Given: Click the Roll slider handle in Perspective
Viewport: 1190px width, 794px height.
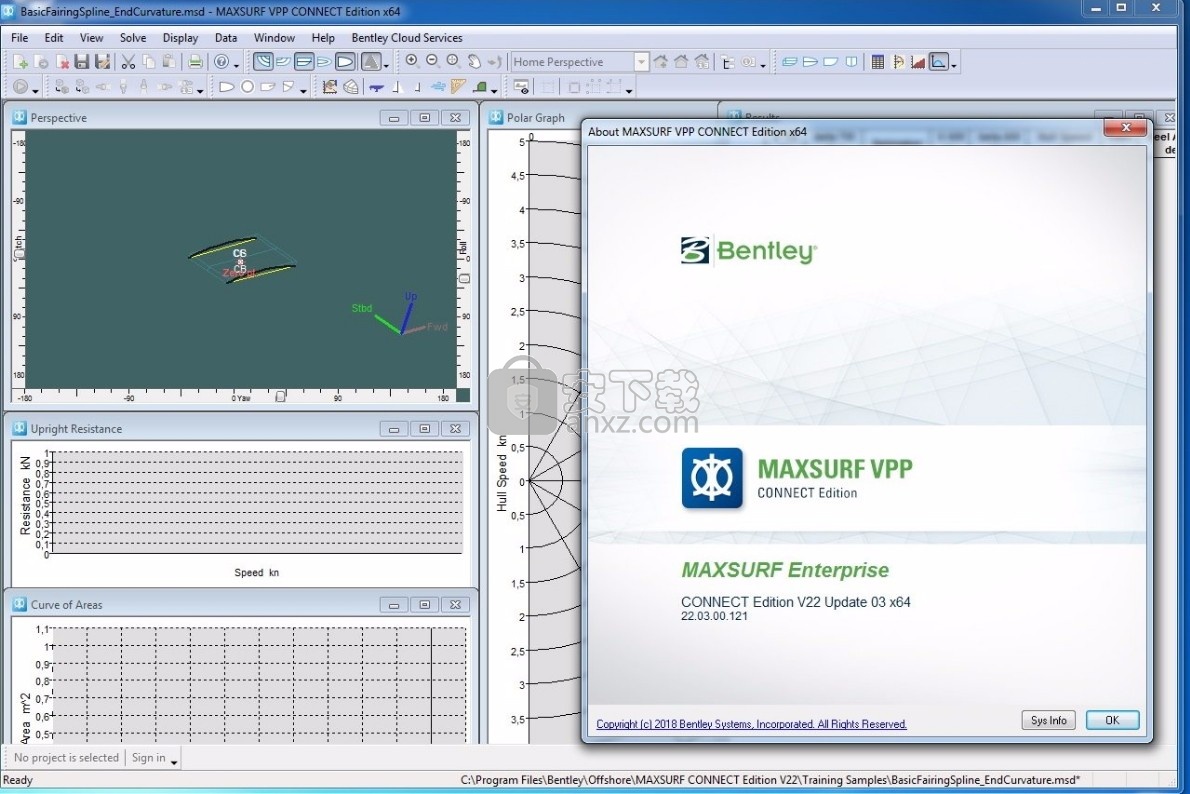Looking at the screenshot, I should (464, 279).
